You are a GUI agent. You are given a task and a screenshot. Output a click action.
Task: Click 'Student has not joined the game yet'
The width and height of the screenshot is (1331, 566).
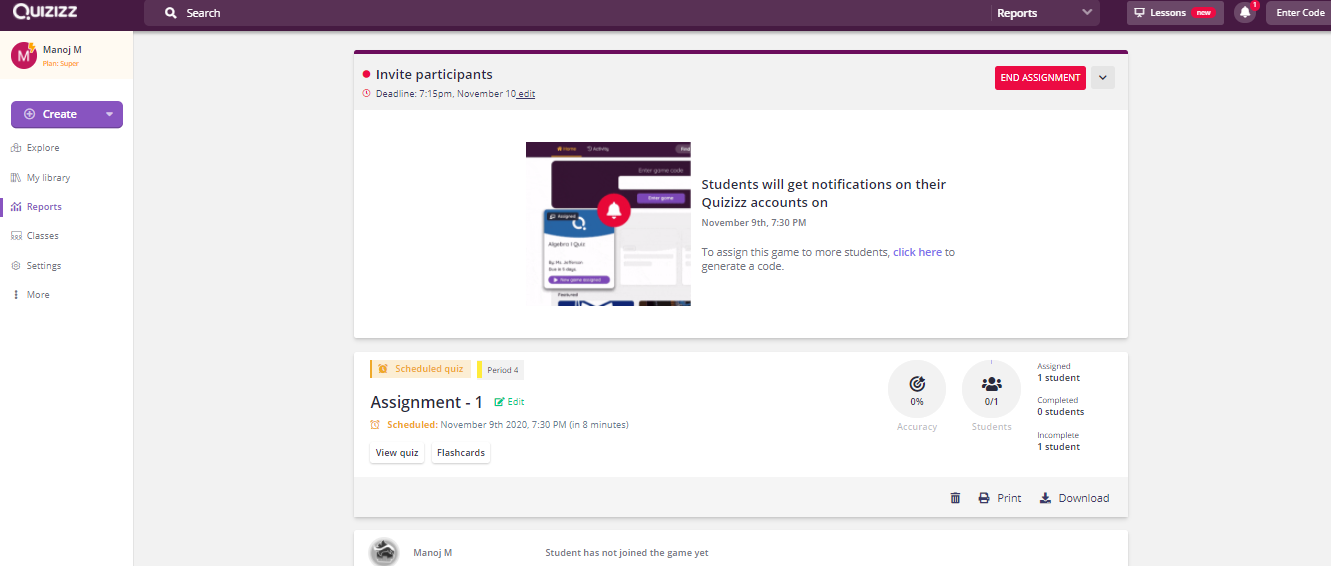click(x=627, y=553)
